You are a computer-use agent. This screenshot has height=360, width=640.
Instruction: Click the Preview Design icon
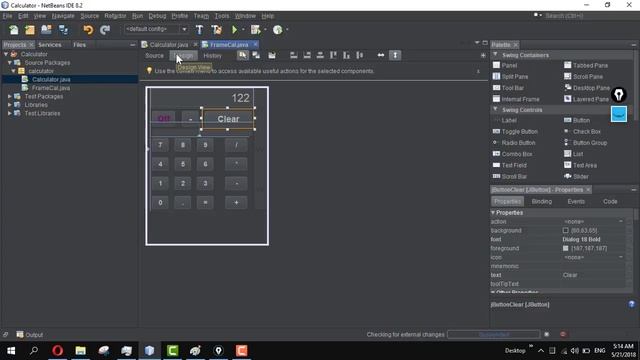(272, 55)
